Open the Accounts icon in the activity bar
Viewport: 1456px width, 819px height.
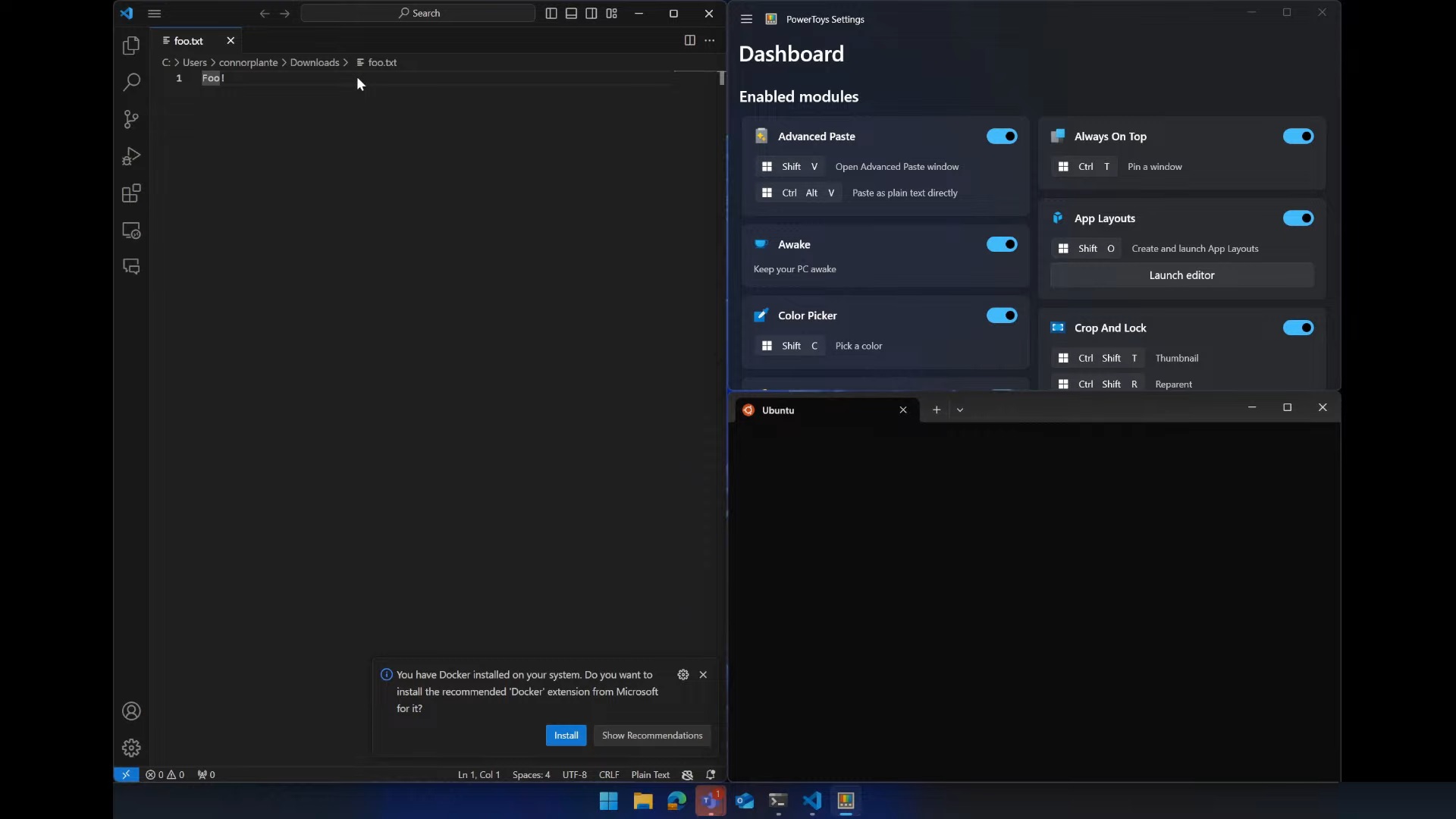(x=131, y=711)
